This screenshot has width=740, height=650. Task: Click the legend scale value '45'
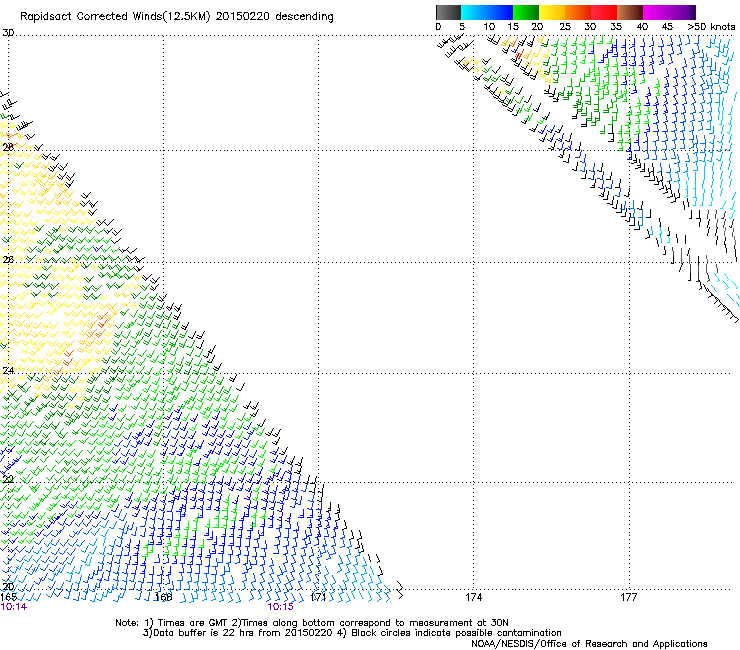click(x=667, y=27)
